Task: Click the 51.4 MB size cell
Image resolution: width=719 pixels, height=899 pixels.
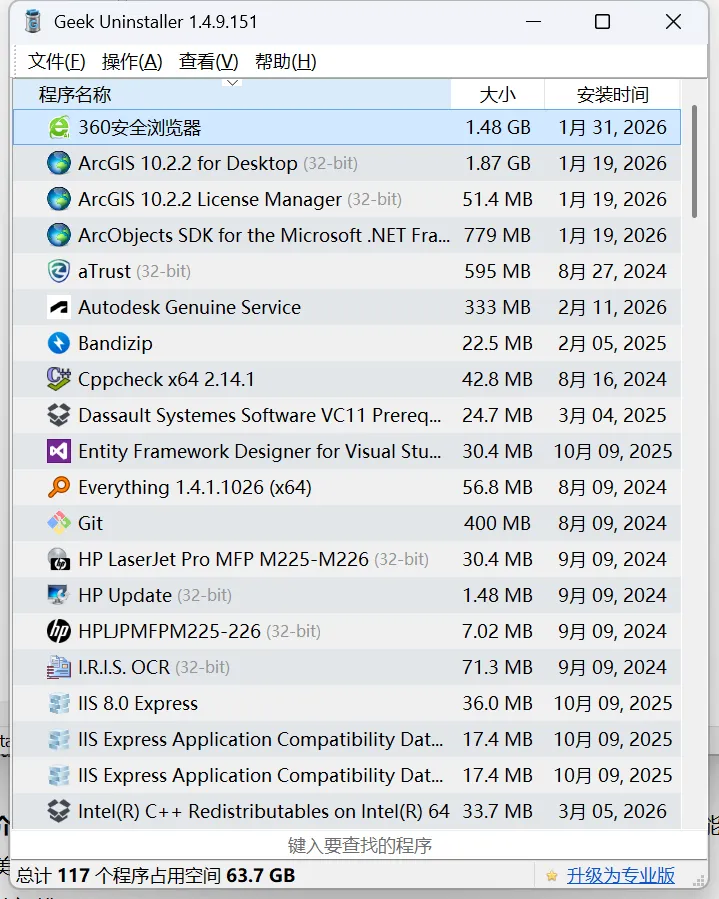Action: coord(498,200)
